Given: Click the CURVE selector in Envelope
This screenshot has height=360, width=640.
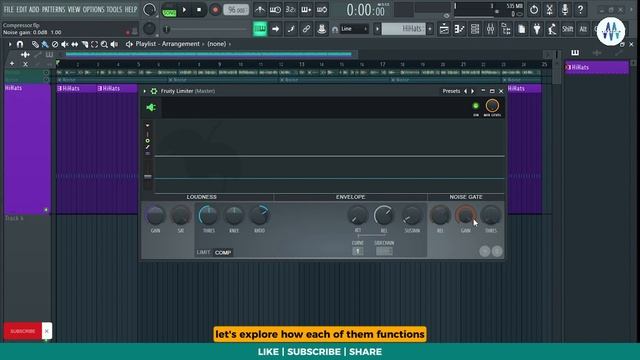Looking at the screenshot, I should (x=358, y=251).
